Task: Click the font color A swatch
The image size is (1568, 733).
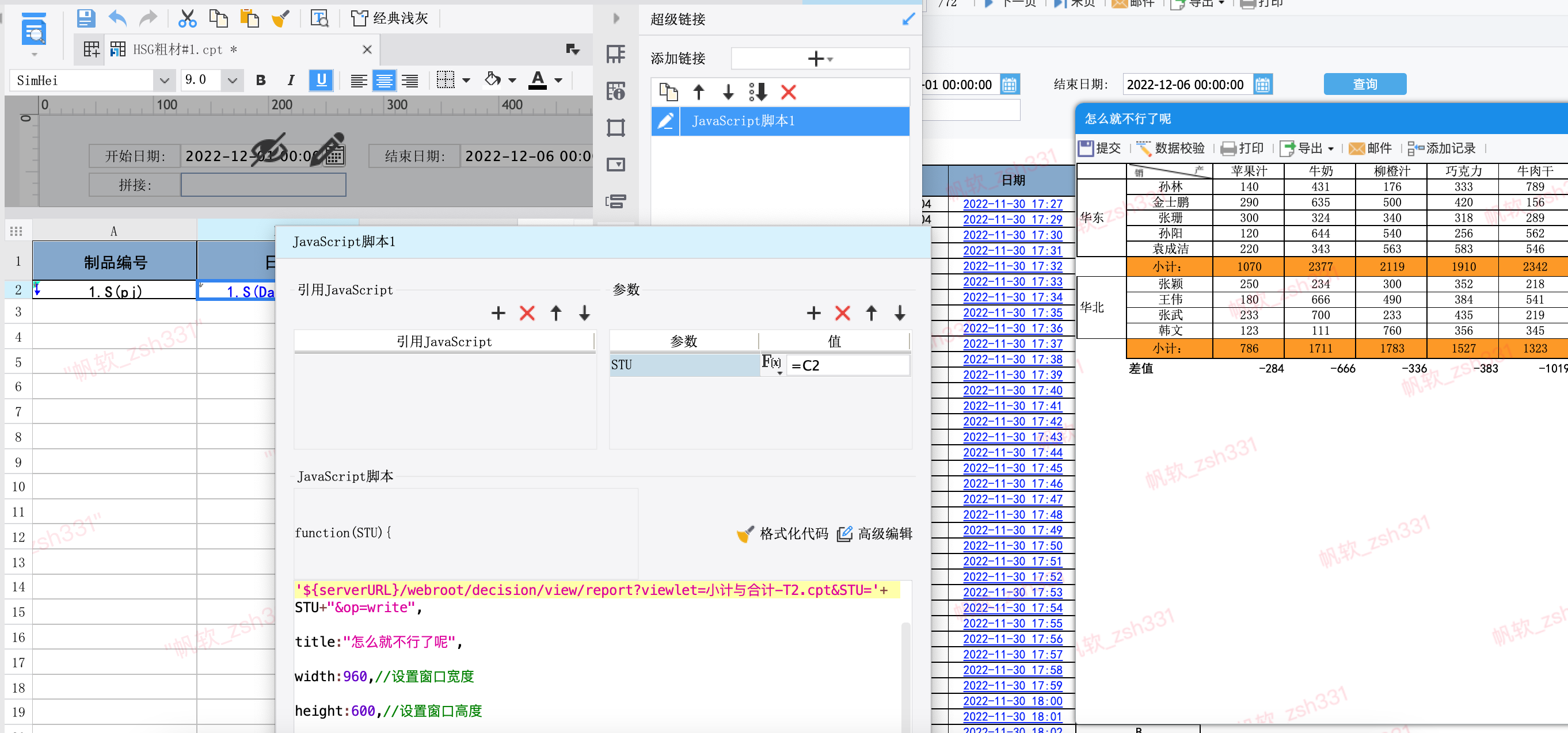Action: 538,81
